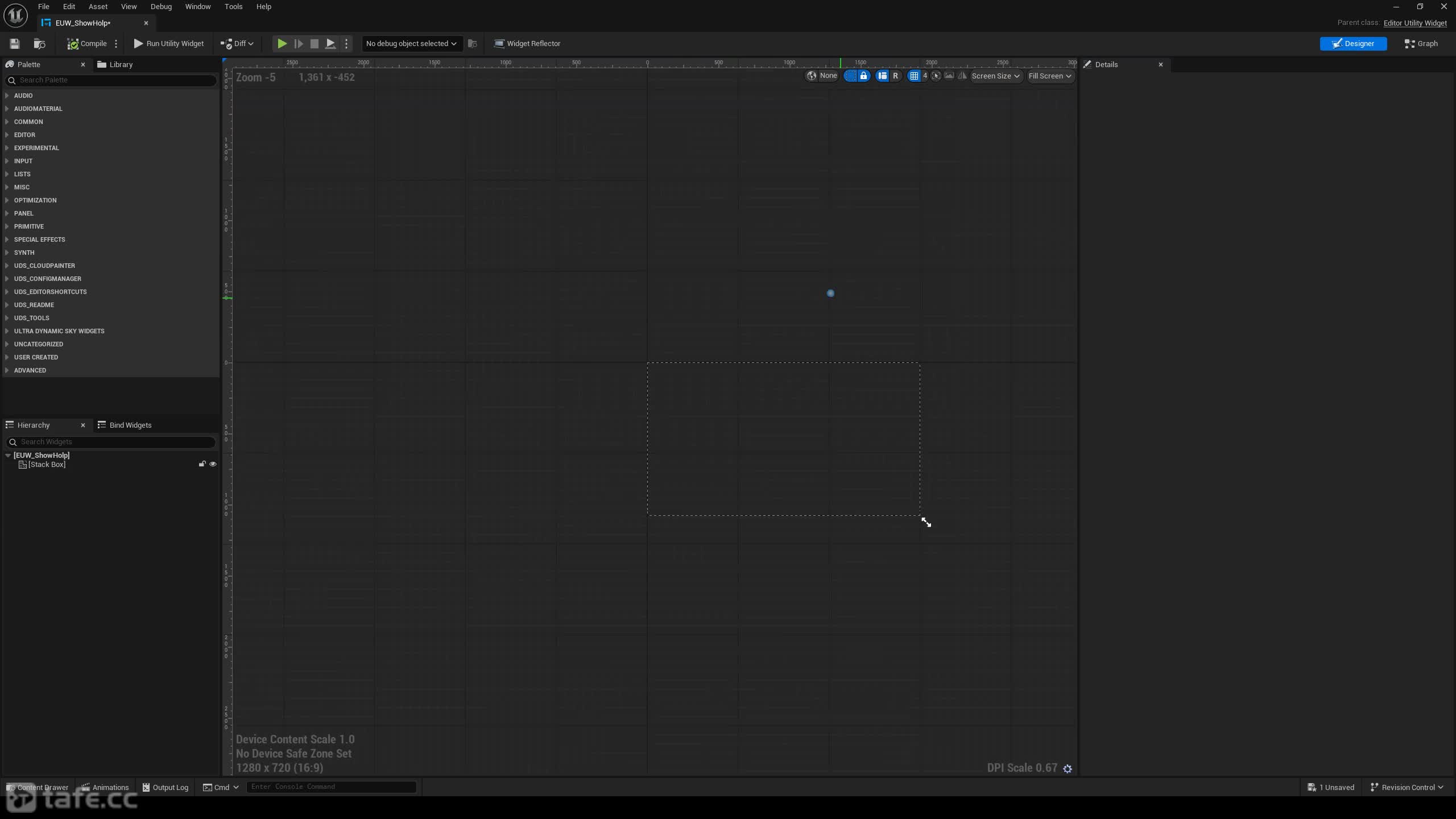Run Utility Widget
This screenshot has height=819, width=1456.
[168, 44]
